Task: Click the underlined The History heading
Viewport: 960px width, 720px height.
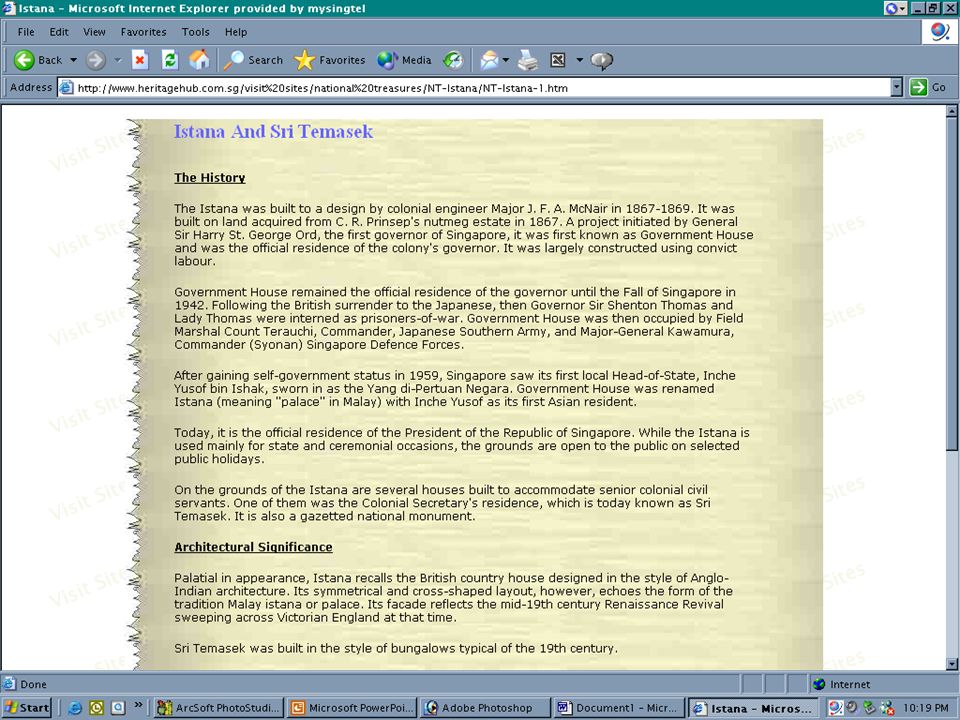Action: (x=209, y=178)
